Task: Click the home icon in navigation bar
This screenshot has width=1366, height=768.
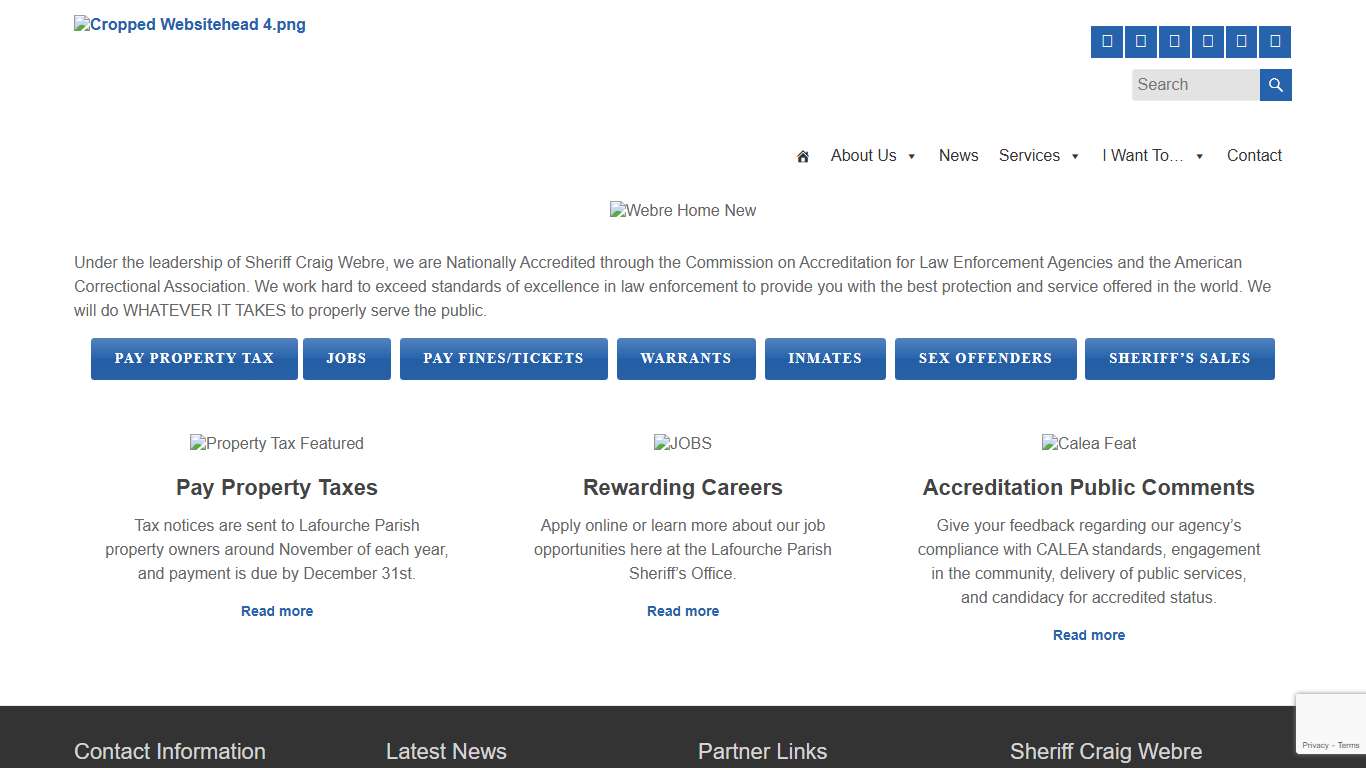Action: coord(802,156)
